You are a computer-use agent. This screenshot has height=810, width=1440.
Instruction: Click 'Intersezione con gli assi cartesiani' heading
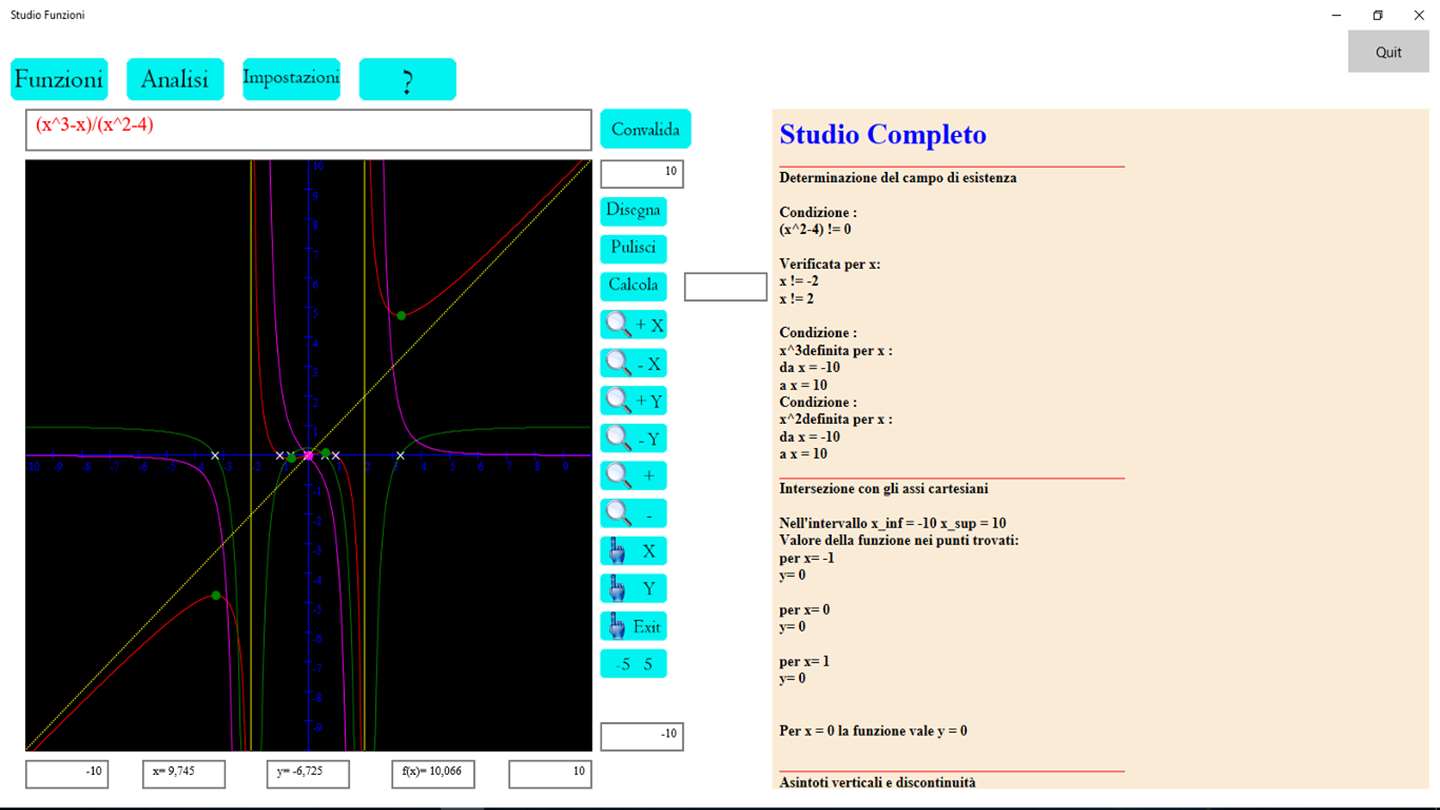(x=884, y=489)
